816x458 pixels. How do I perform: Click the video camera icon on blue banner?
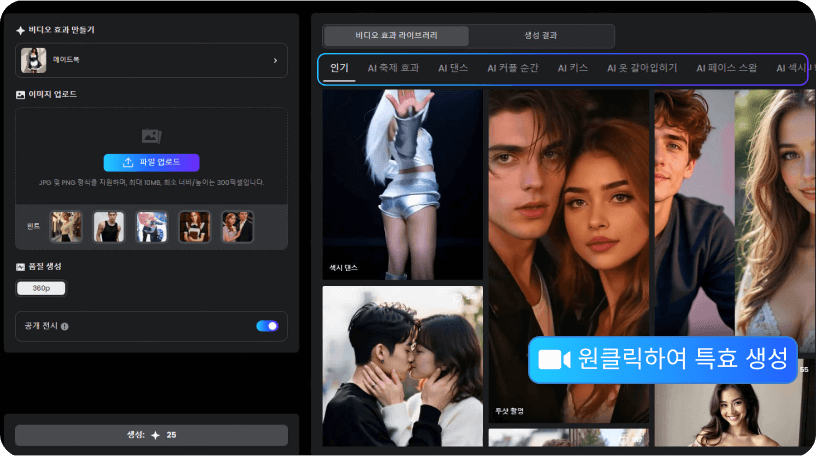click(x=553, y=359)
